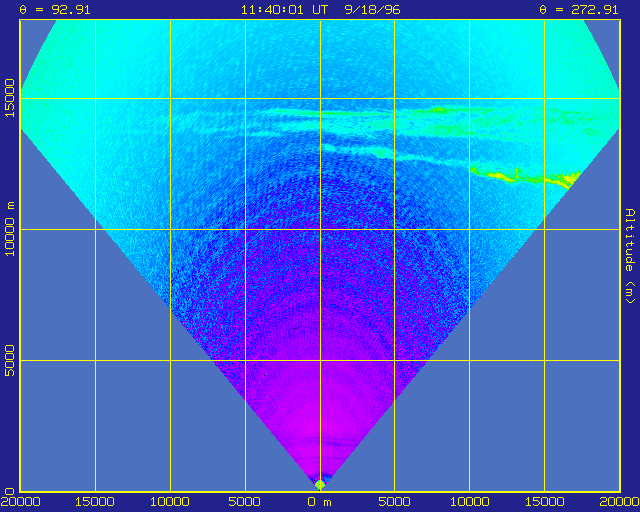
Task: Select the "9/18/96" date text
Action: [372, 9]
